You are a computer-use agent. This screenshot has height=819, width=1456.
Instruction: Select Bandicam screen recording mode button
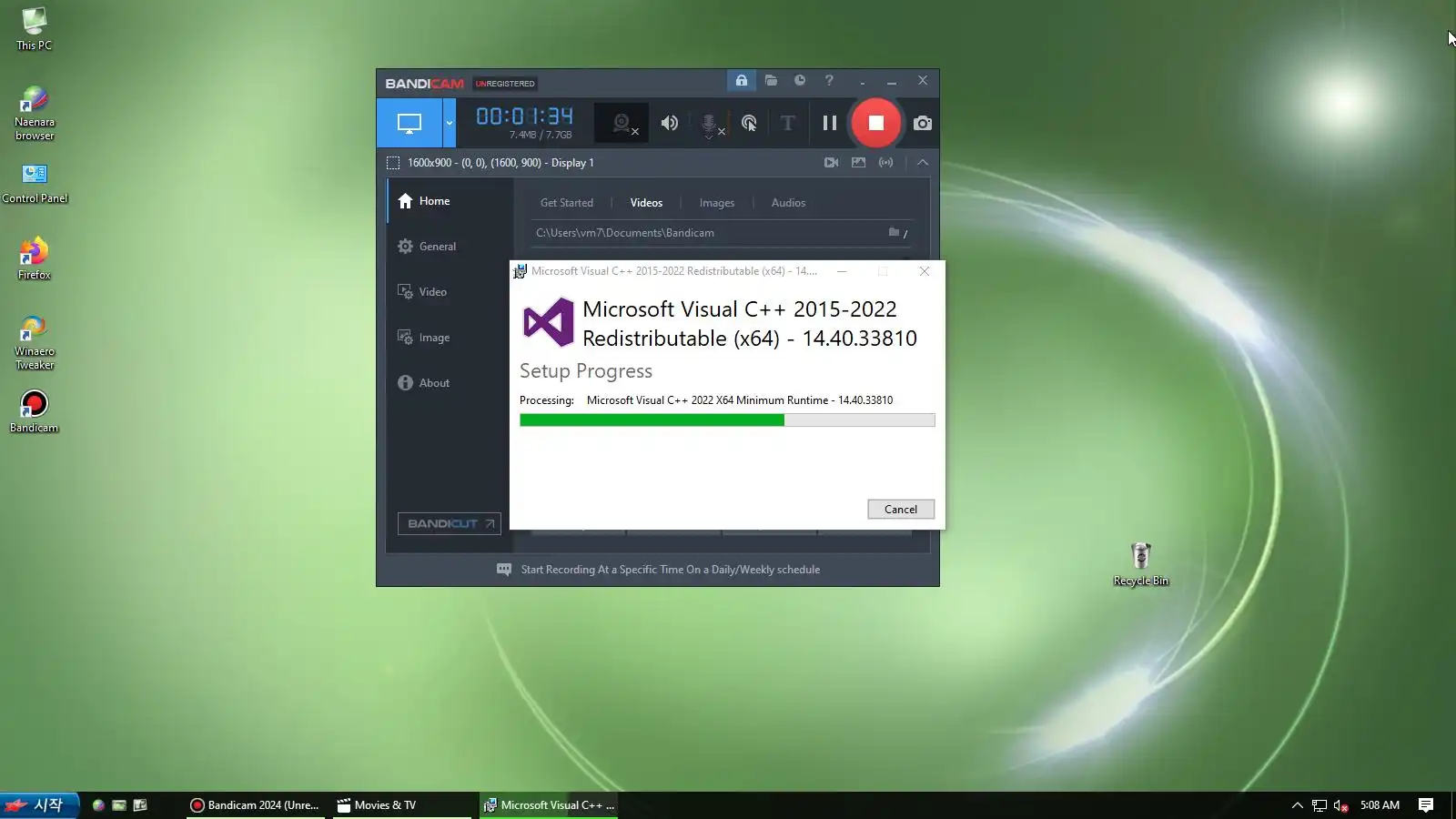409,123
